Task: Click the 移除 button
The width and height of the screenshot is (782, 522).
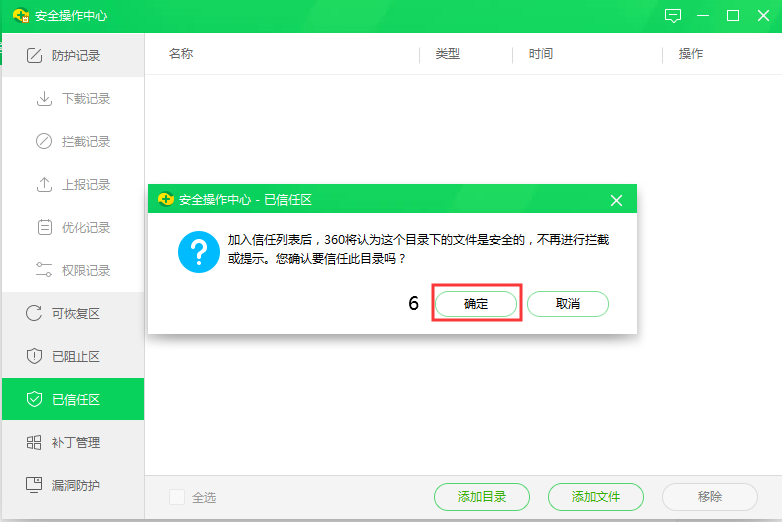Action: coord(710,497)
